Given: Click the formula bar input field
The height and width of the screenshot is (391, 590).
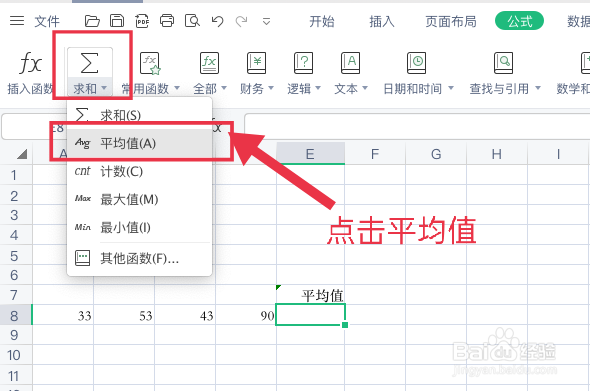Looking at the screenshot, I should (417, 126).
